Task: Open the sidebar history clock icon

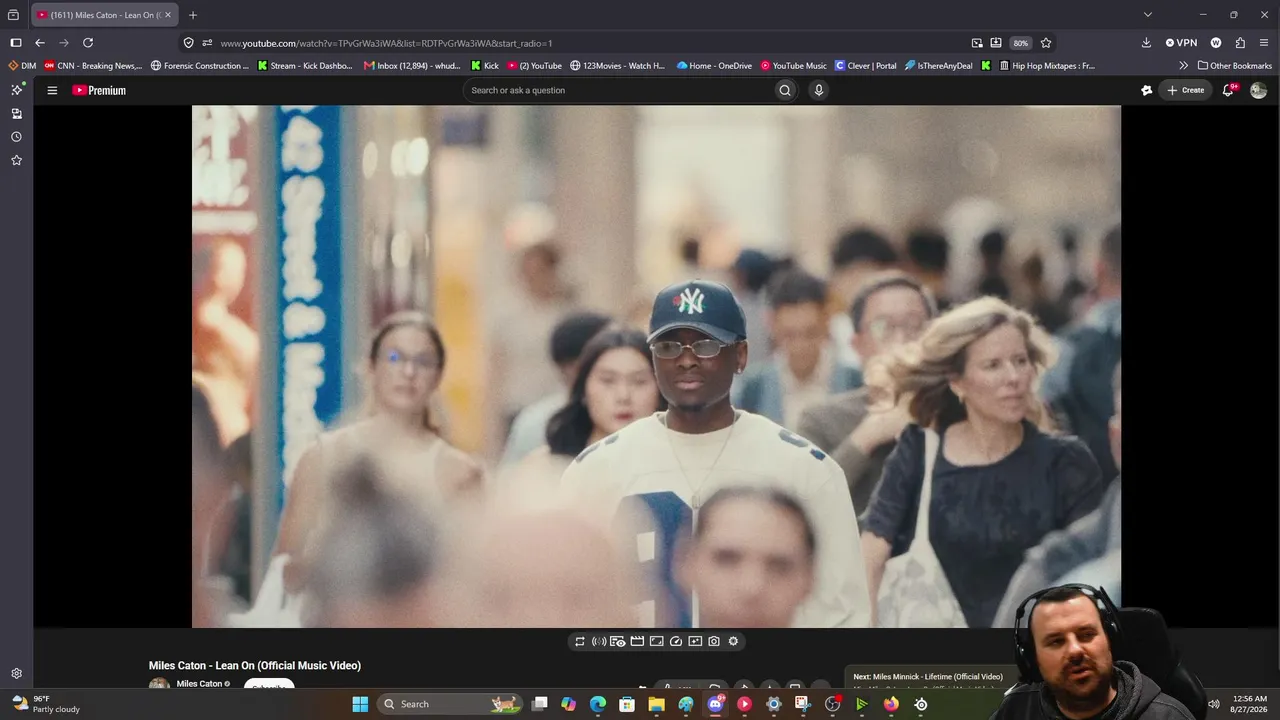Action: point(16,137)
